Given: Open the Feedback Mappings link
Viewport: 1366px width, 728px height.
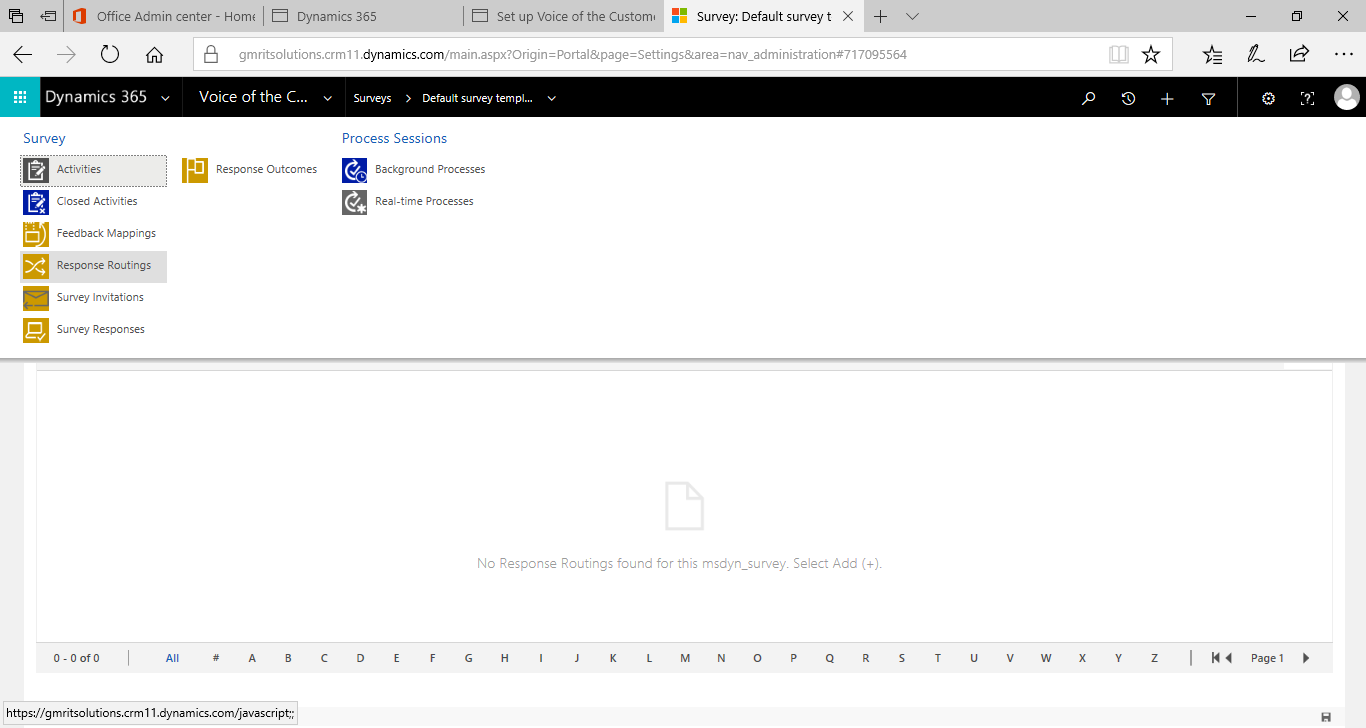Looking at the screenshot, I should tap(106, 234).
